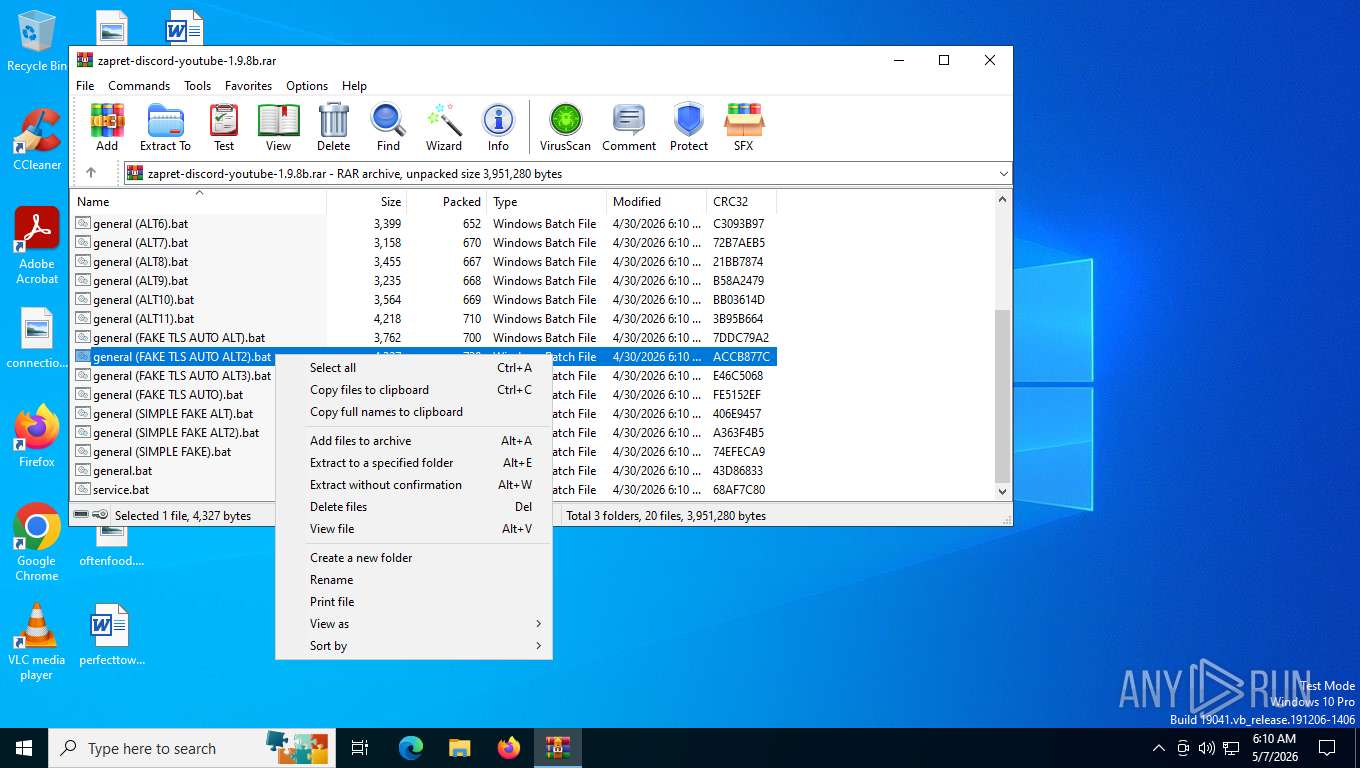Open Task View in taskbar

361,748
